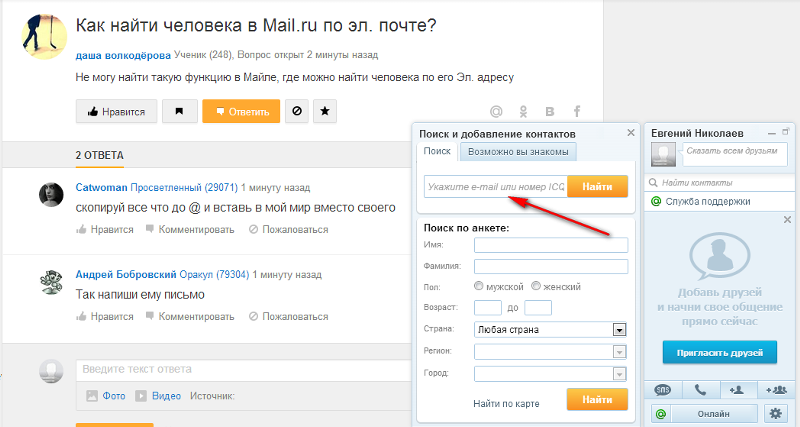Open the Андрей Бобровский profile link
This screenshot has width=800, height=427.
(x=126, y=274)
